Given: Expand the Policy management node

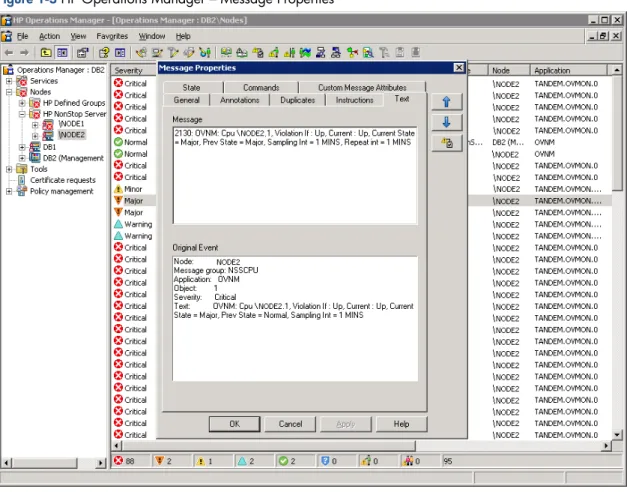Looking at the screenshot, I should tap(9, 191).
